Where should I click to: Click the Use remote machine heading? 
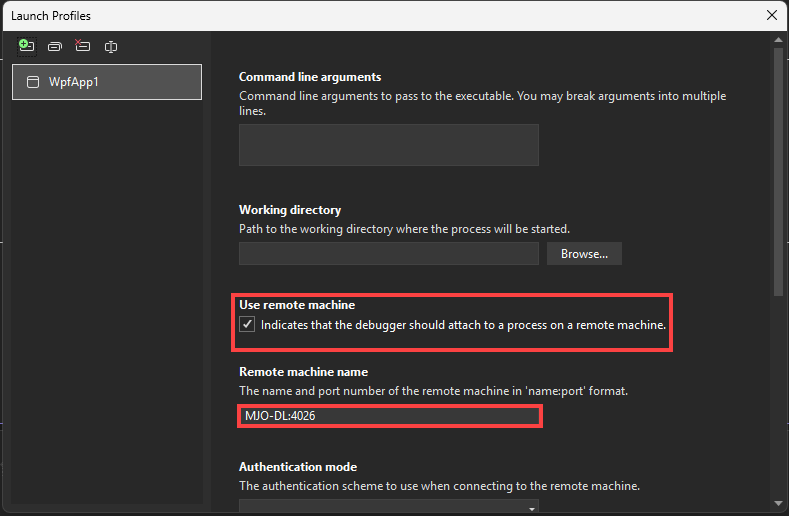click(x=297, y=305)
